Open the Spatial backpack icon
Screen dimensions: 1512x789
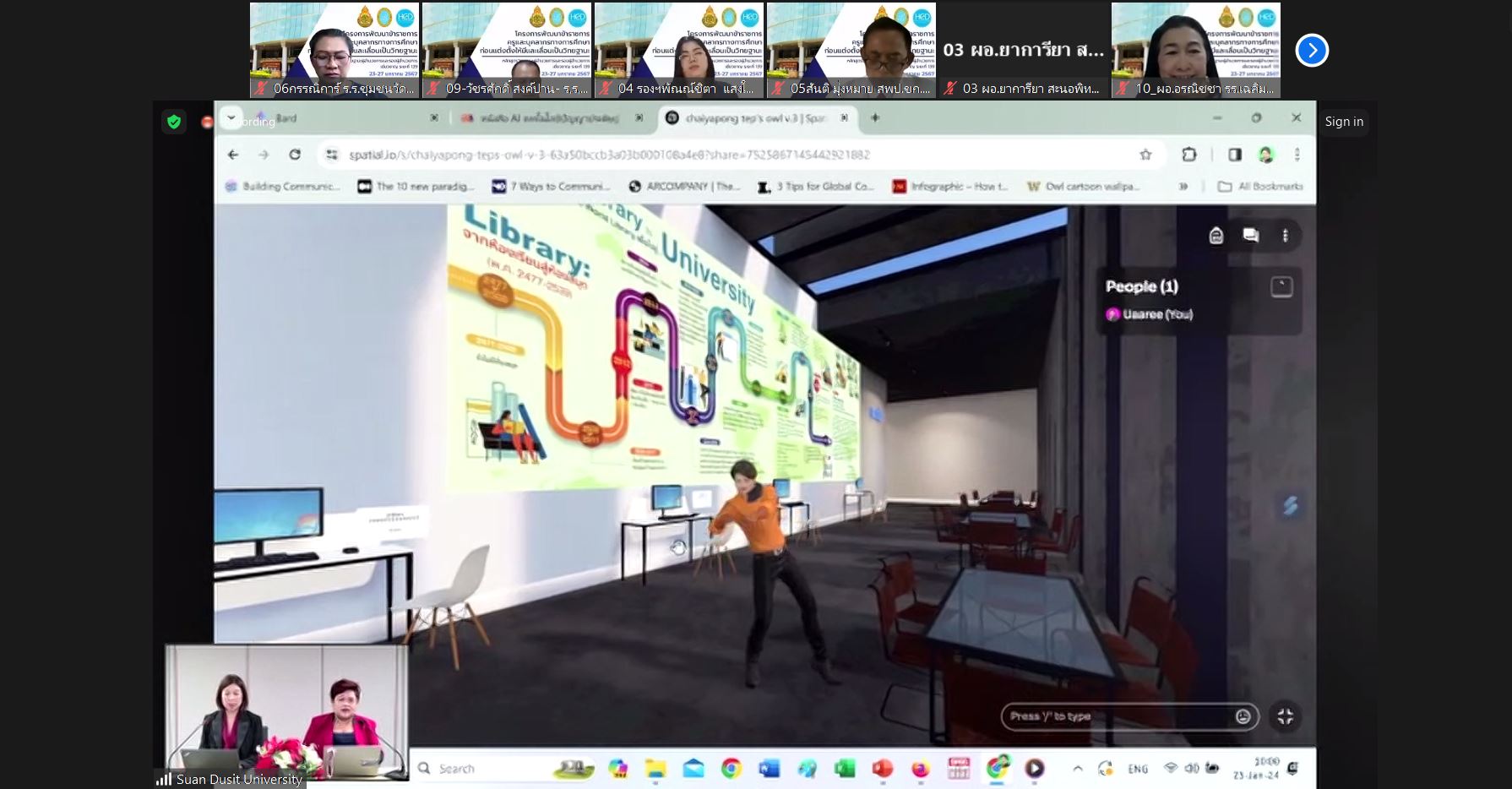tap(1216, 236)
